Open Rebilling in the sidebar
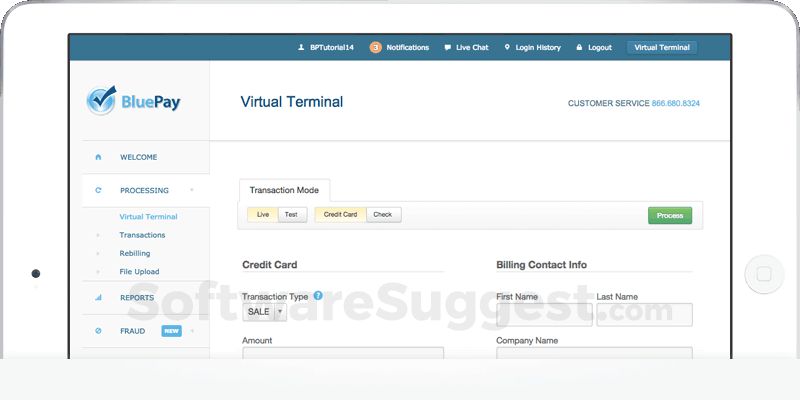Screen dimensions: 800x400 [135, 253]
